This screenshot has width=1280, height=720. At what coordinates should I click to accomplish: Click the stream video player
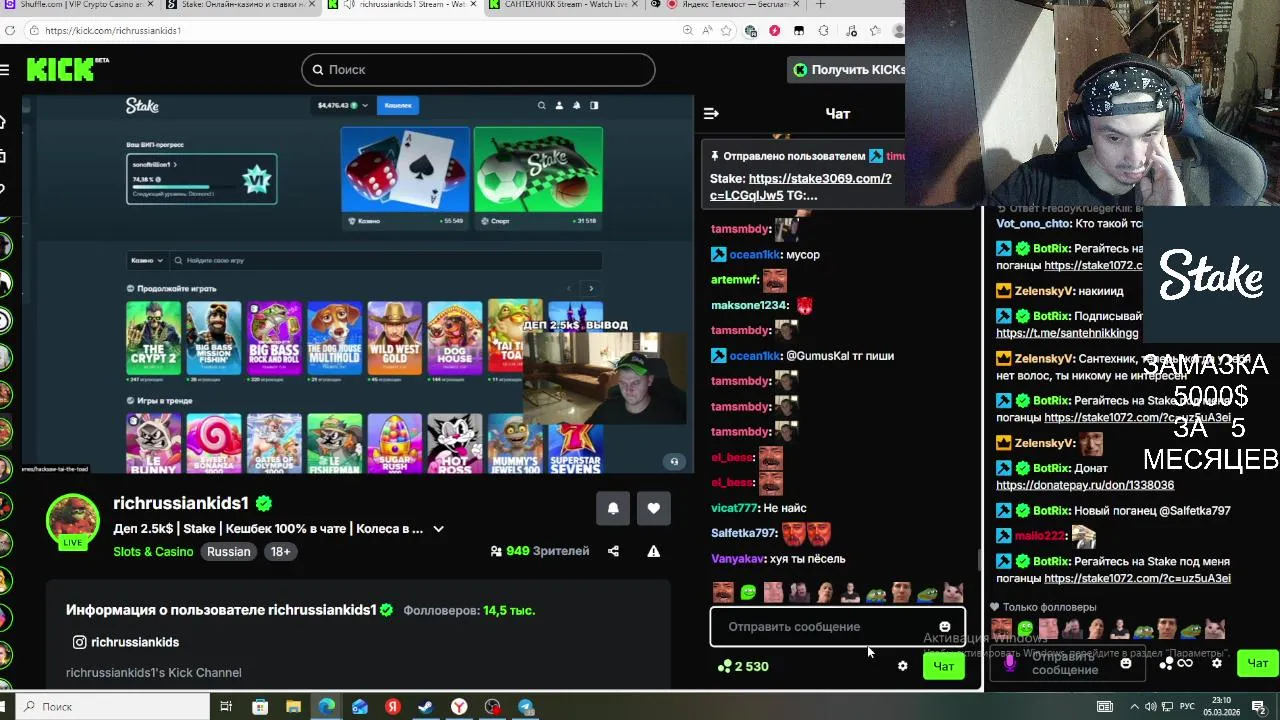click(358, 284)
